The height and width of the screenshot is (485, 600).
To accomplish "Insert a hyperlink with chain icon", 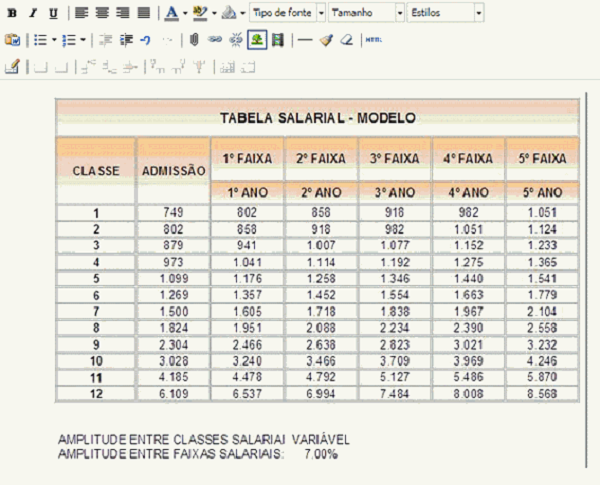I will 214,40.
